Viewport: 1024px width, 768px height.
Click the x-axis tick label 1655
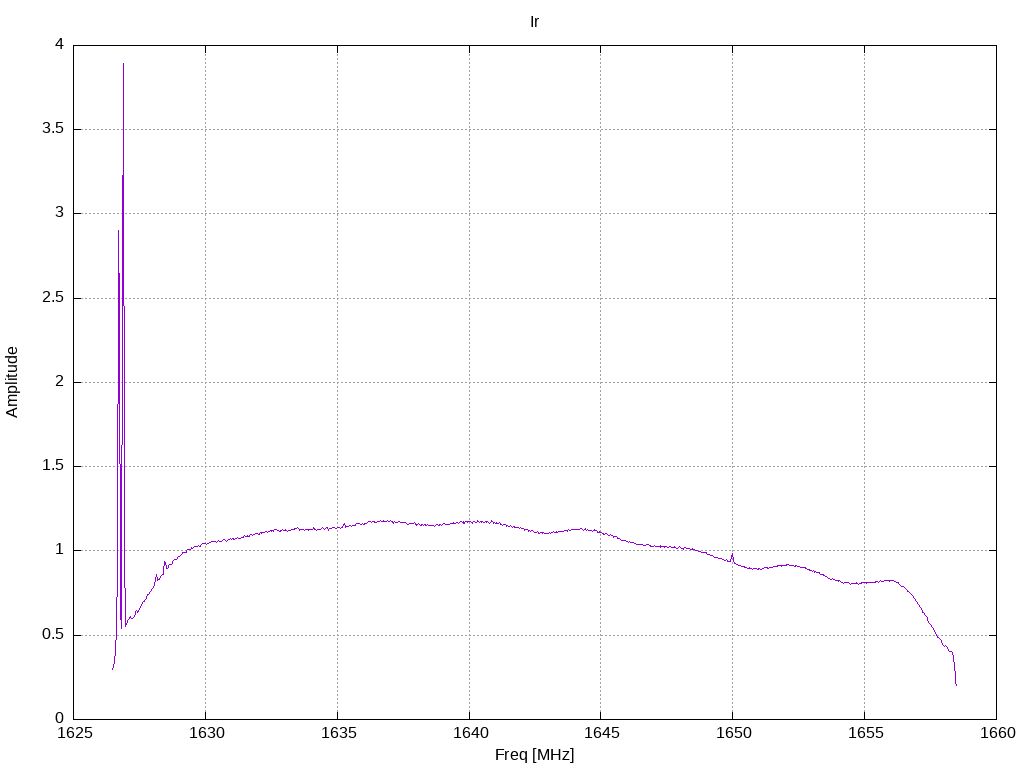(x=865, y=733)
